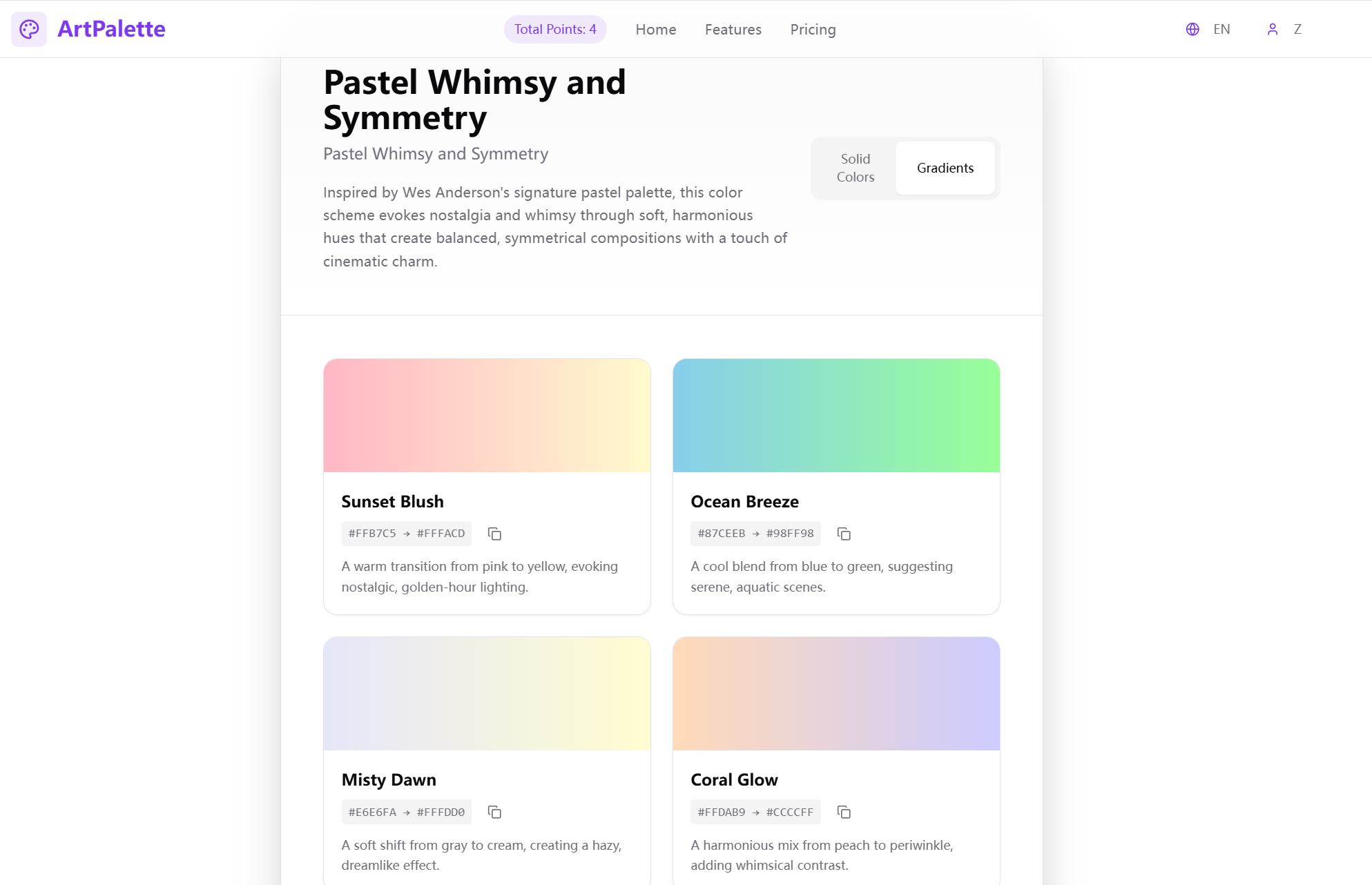The image size is (1372, 885).
Task: Click the Total Points: 4 badge
Action: click(x=555, y=29)
